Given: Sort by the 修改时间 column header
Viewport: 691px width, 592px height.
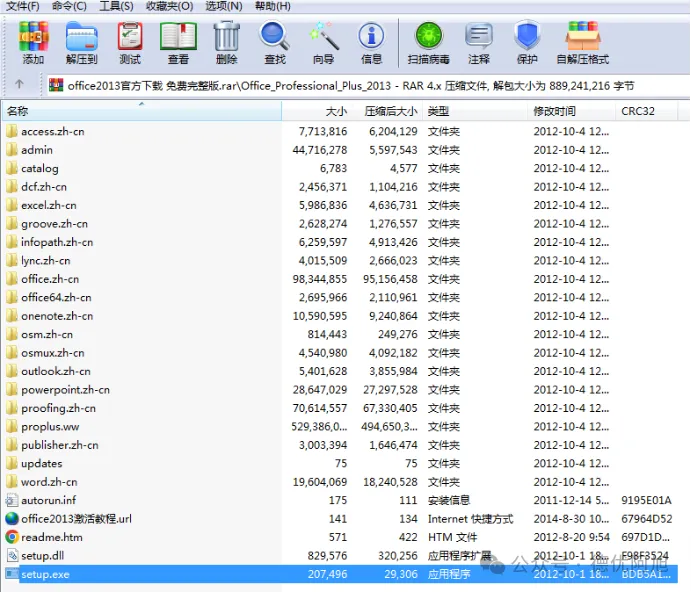Looking at the screenshot, I should pos(571,111).
